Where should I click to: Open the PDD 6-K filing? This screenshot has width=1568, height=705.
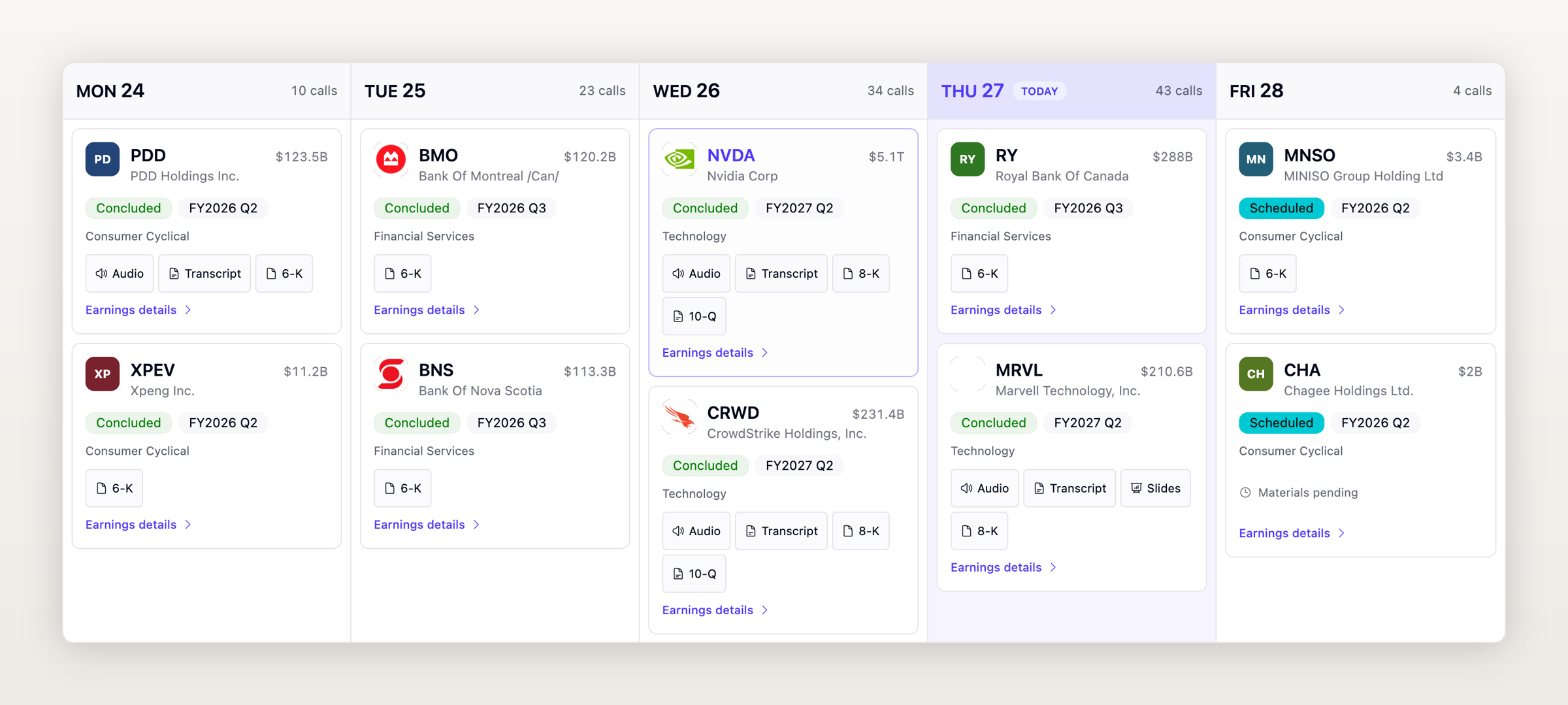284,274
